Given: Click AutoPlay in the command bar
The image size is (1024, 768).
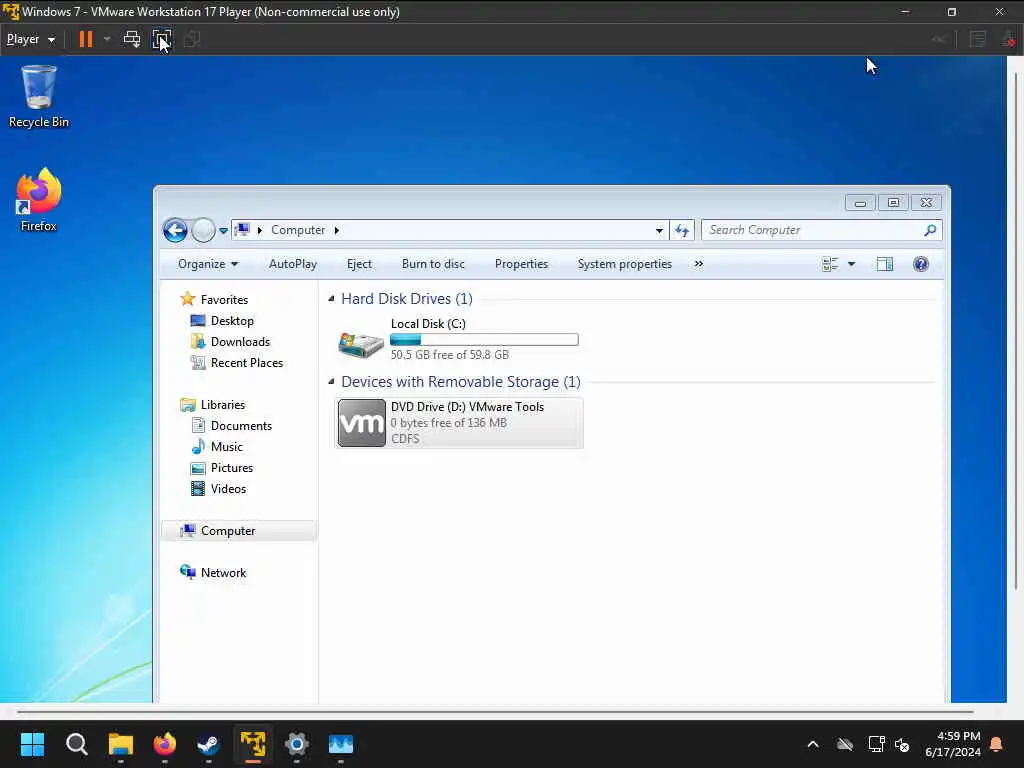Looking at the screenshot, I should 293,264.
